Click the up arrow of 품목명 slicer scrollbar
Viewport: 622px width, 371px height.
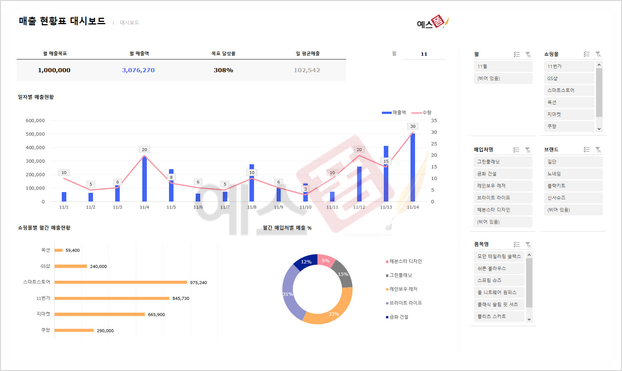click(529, 254)
